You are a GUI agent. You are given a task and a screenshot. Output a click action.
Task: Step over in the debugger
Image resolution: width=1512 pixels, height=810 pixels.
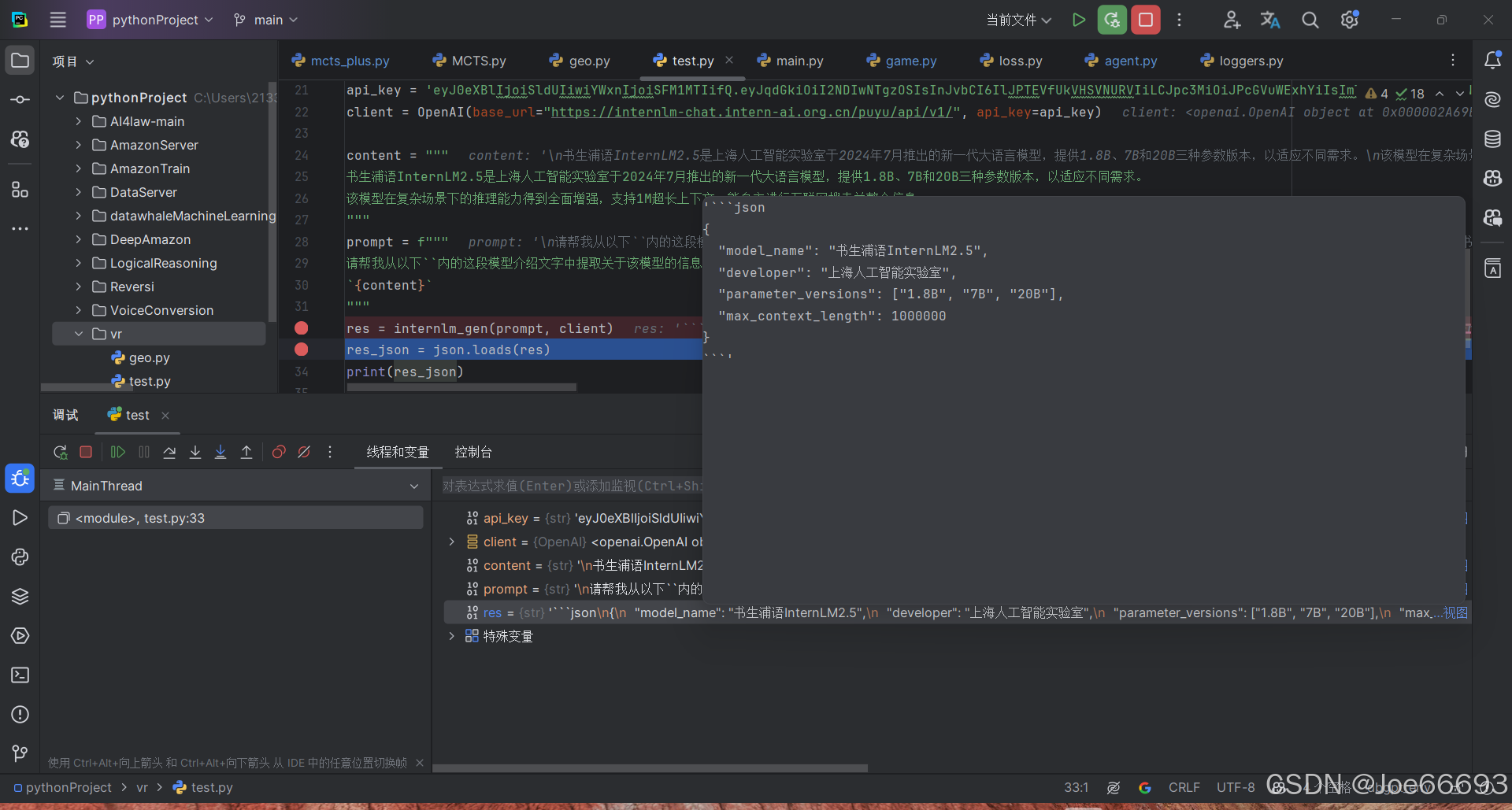point(169,452)
